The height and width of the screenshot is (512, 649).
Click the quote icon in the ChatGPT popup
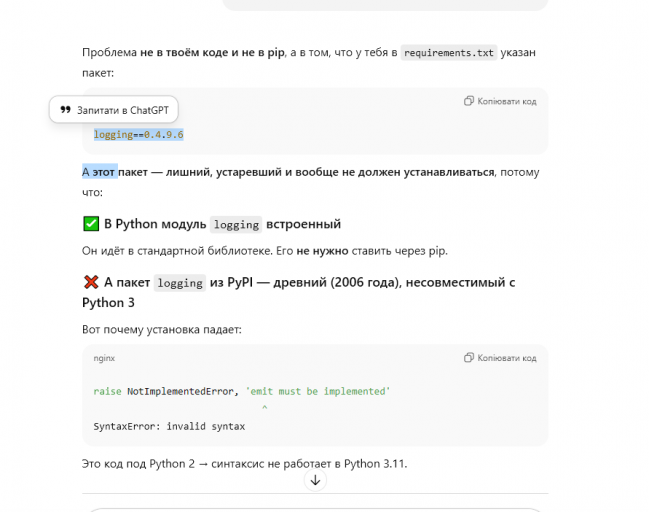pos(66,110)
